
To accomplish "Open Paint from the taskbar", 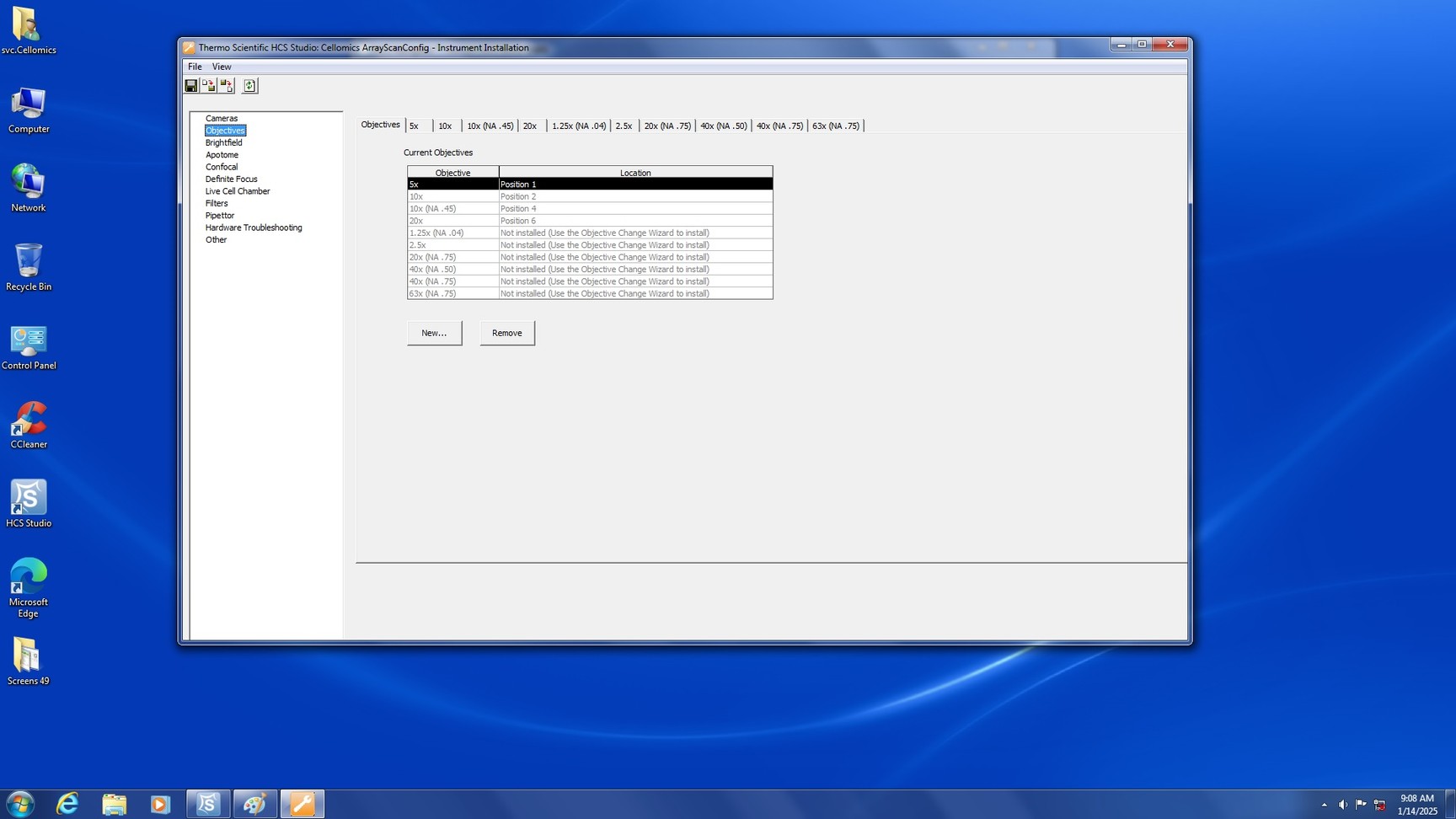I will click(254, 804).
